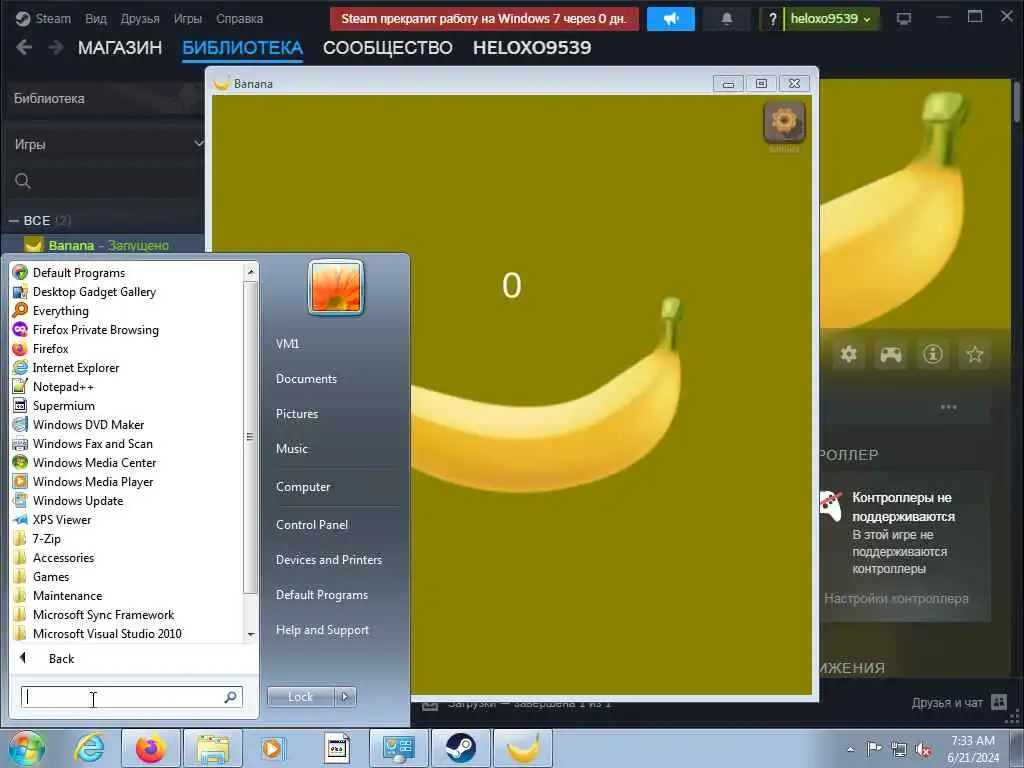The width and height of the screenshot is (1024, 768).
Task: Switch to Banana game taskbar button
Action: tap(523, 748)
